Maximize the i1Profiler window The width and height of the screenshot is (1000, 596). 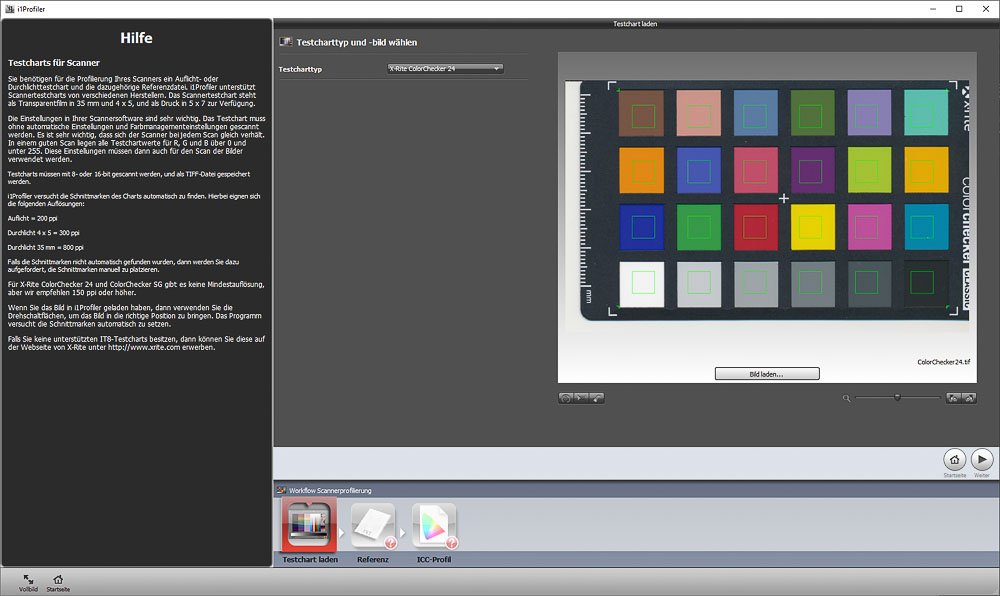(x=959, y=9)
